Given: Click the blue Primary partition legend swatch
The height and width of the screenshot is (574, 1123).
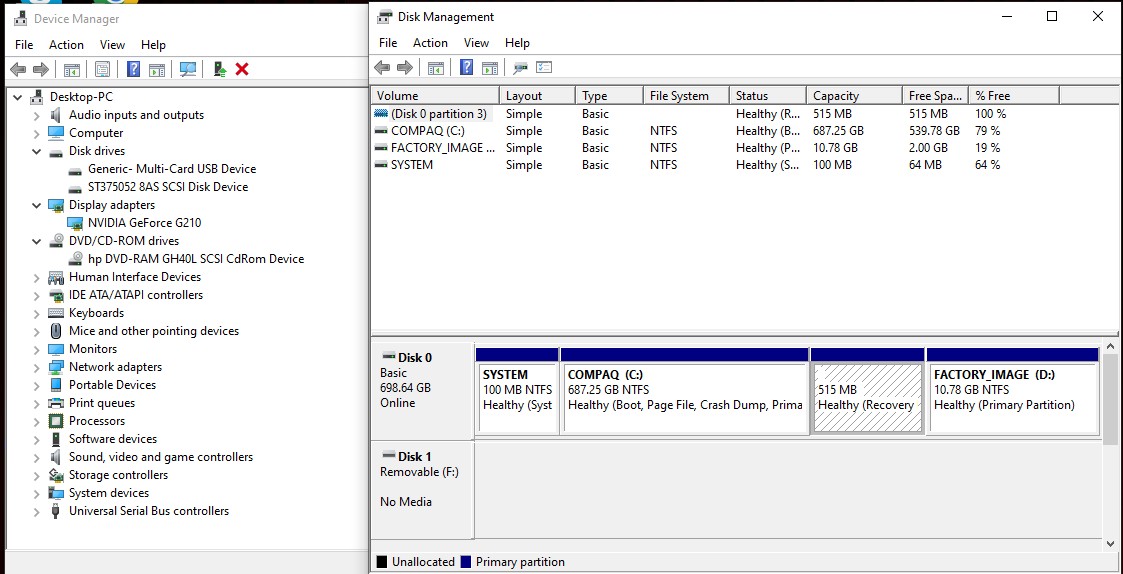Looking at the screenshot, I should point(466,562).
